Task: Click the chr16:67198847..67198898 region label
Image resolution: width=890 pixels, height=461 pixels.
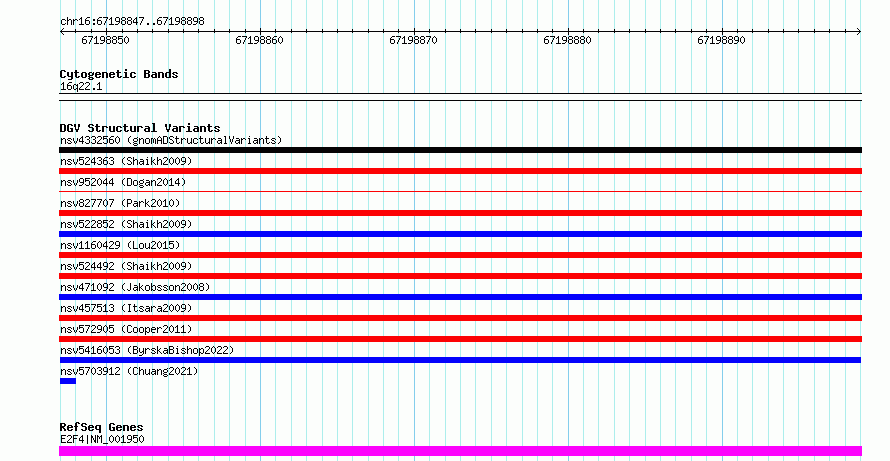Action: 132,21
